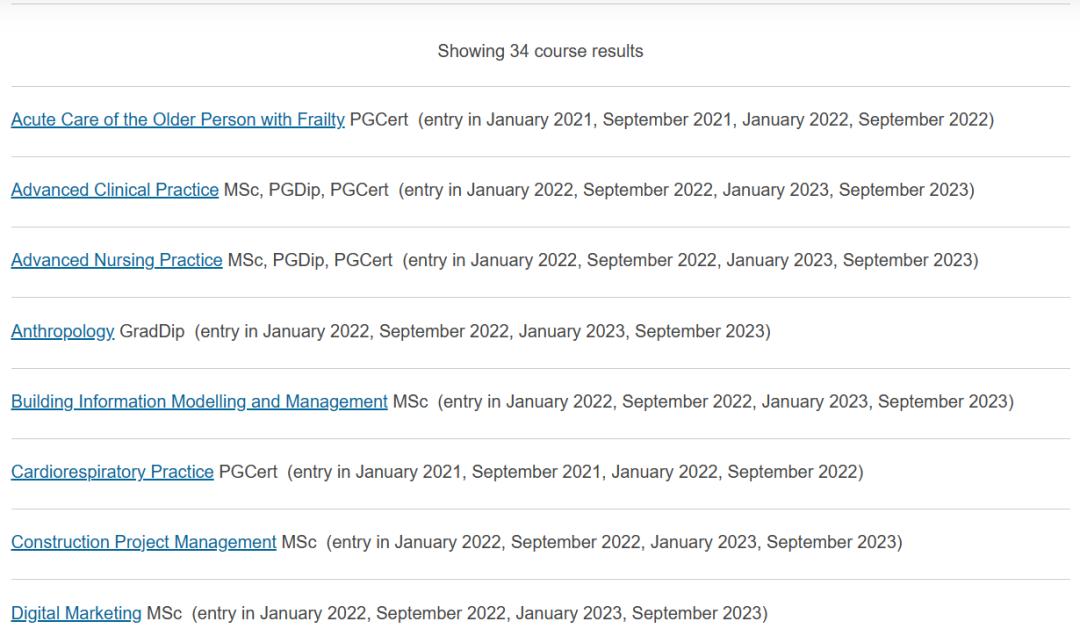
Task: Open the Advanced Clinical Practice course link
Action: pyautogui.click(x=114, y=190)
